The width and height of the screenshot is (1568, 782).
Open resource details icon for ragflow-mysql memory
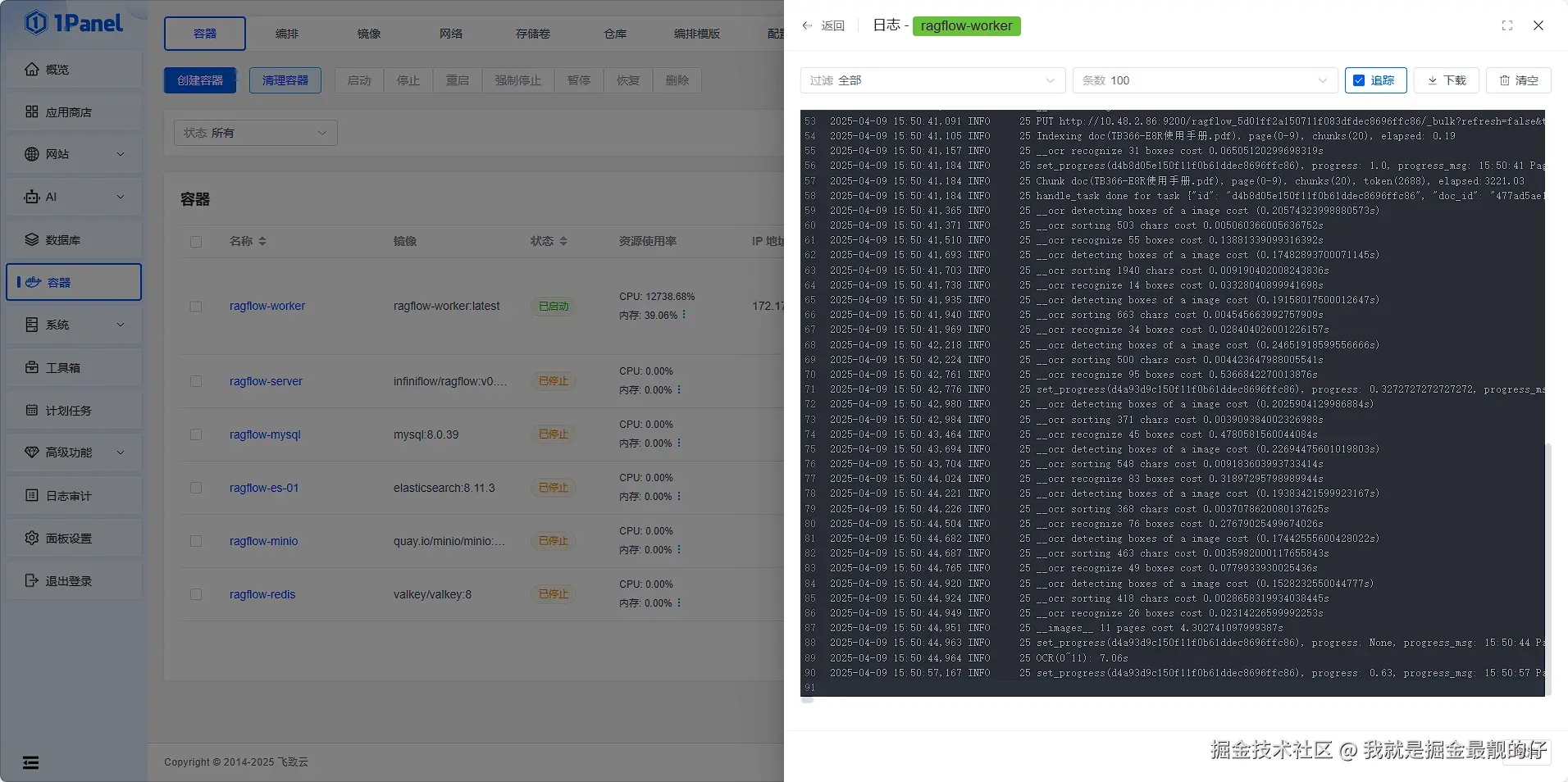[x=679, y=443]
